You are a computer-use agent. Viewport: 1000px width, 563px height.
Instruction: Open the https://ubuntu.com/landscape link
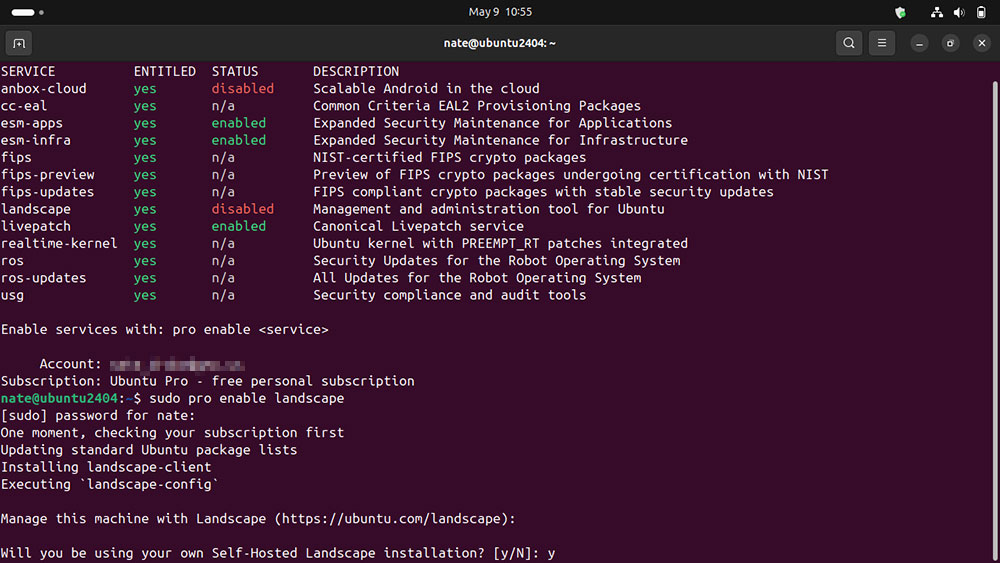click(391, 519)
